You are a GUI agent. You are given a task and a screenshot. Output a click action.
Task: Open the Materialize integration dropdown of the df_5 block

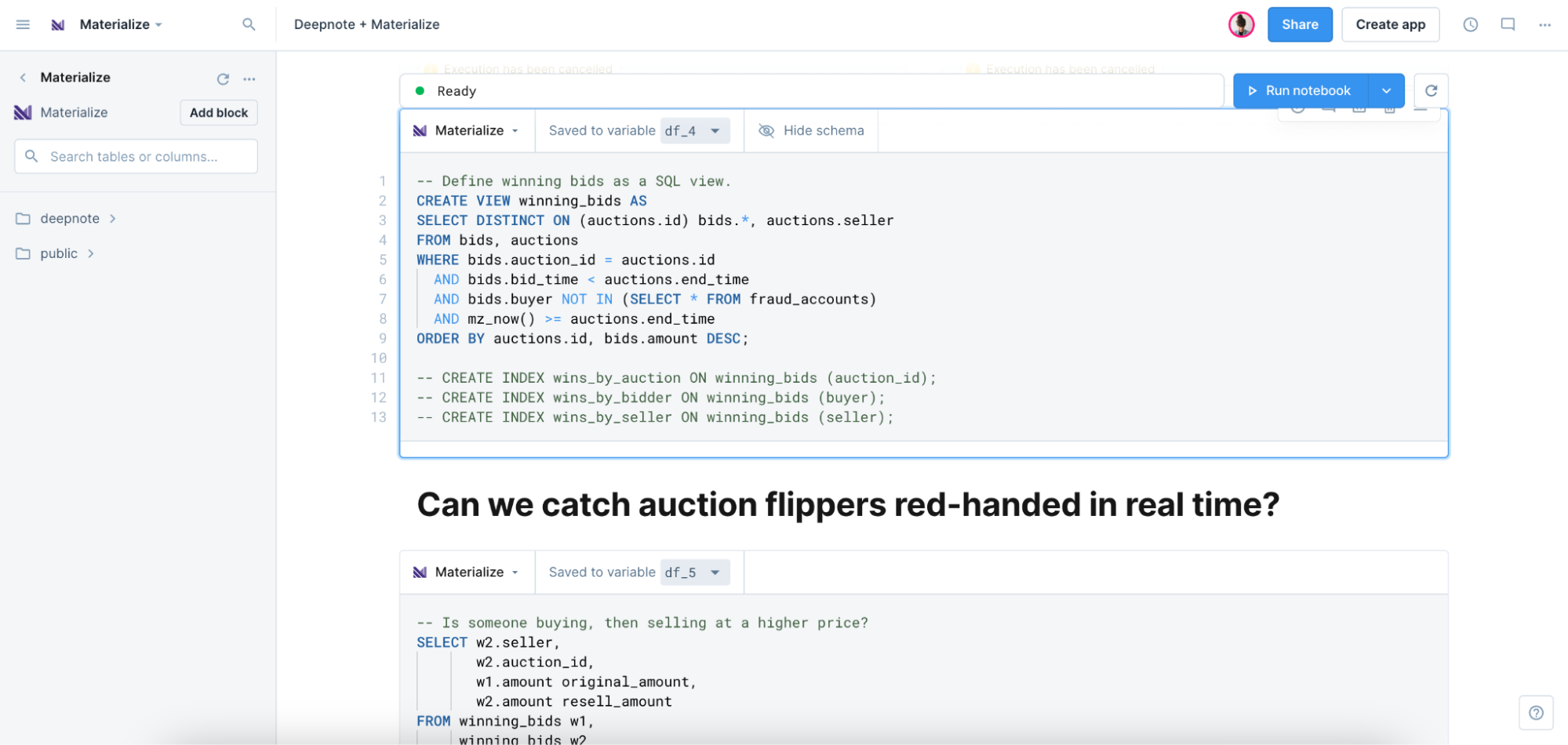(x=467, y=572)
